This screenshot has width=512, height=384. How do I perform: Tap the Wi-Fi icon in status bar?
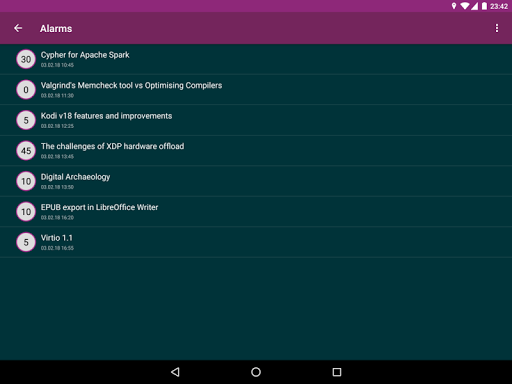point(465,6)
